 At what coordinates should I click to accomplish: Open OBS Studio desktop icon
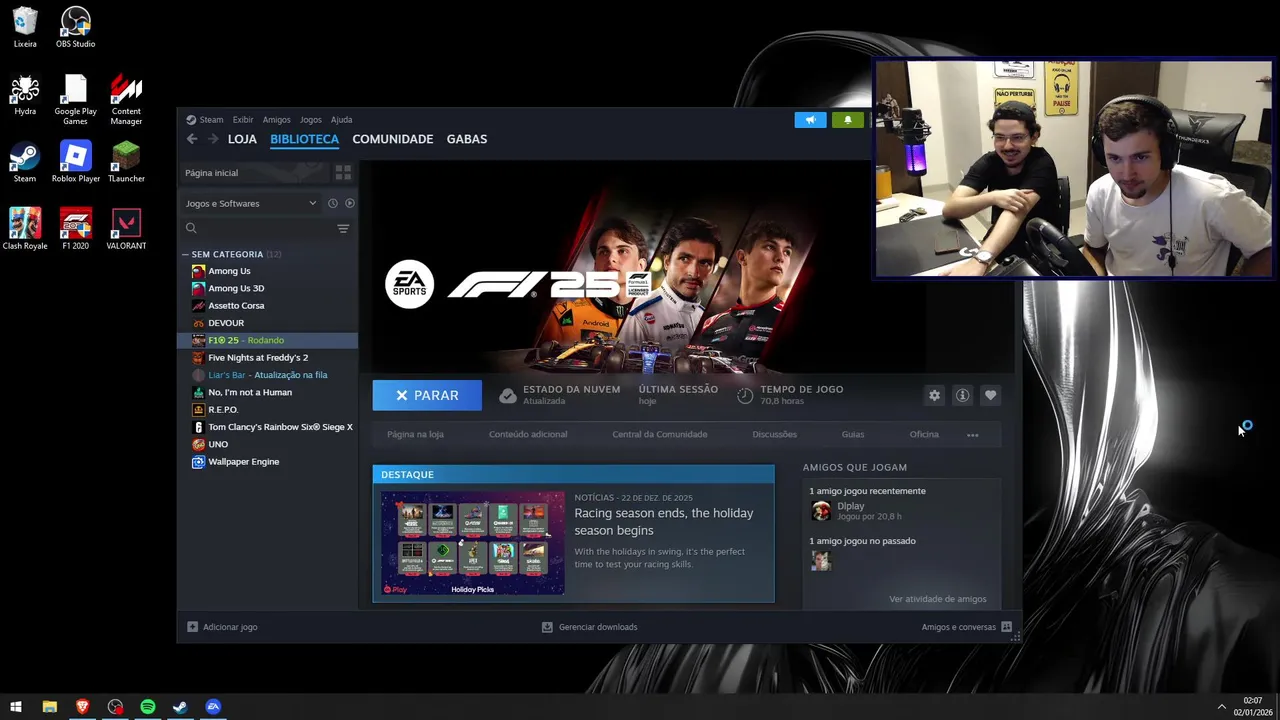click(76, 27)
